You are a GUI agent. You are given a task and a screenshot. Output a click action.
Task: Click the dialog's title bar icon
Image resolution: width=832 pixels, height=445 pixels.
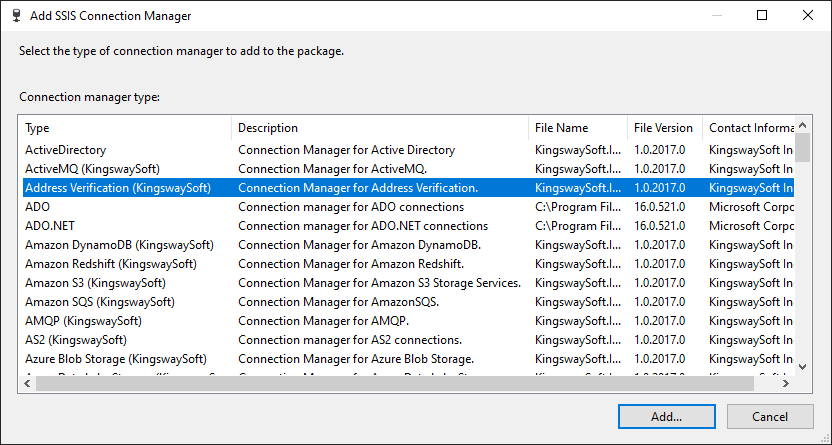tap(16, 15)
